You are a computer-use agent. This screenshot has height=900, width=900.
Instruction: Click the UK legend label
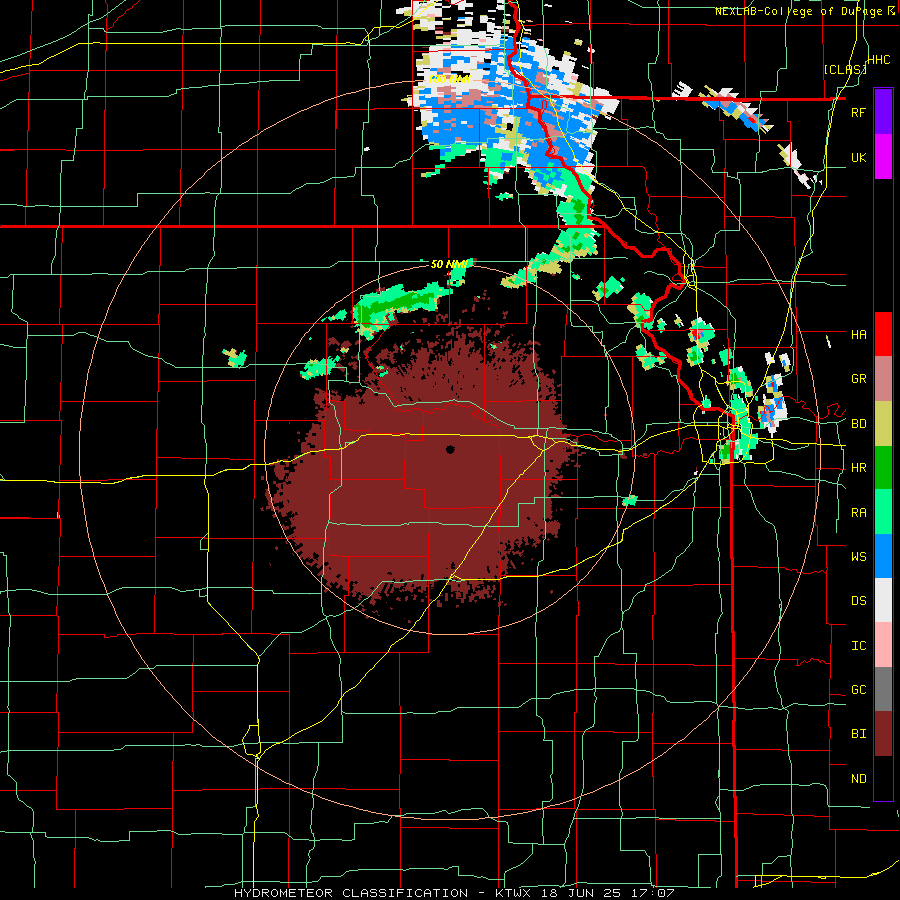858,157
